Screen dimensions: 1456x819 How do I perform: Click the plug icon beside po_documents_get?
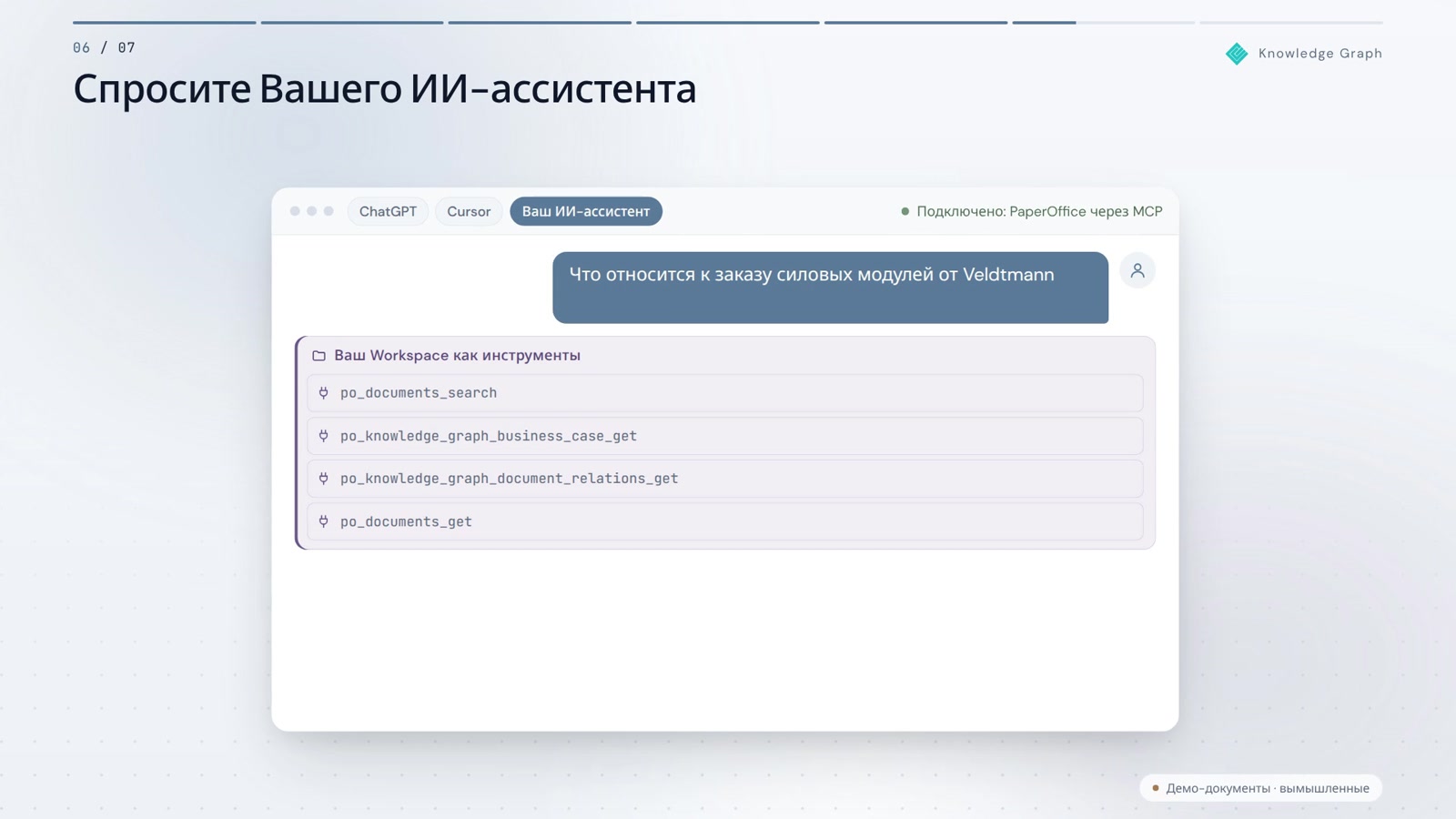coord(324,521)
